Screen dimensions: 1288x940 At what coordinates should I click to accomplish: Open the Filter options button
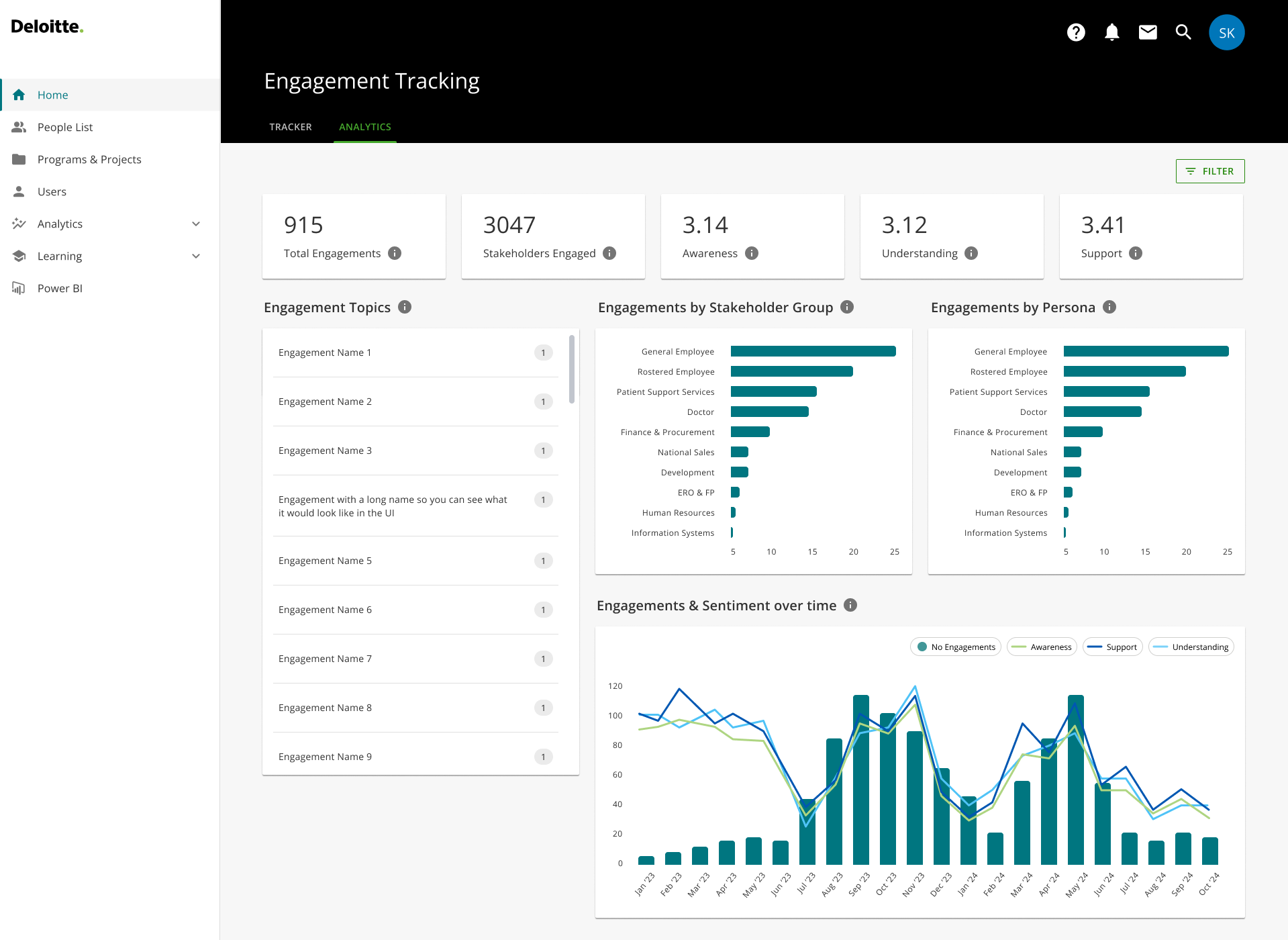(x=1209, y=171)
